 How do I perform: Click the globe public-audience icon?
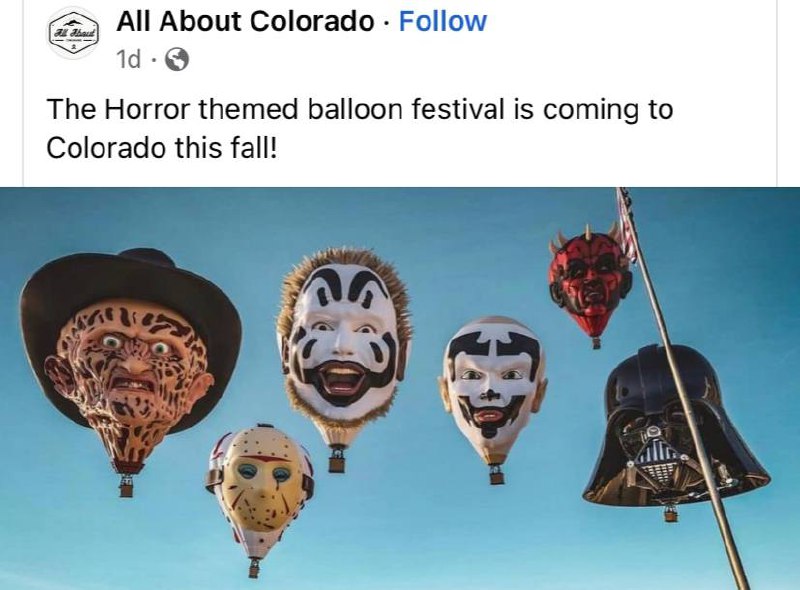pos(177,60)
